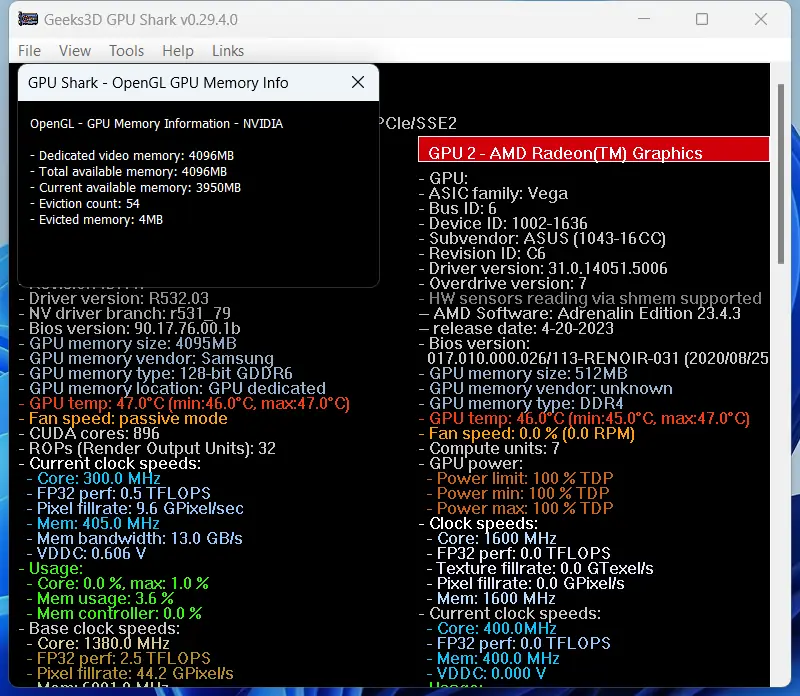
Task: Click 'GPU memory location: GPU dedicated' line
Action: [172, 388]
